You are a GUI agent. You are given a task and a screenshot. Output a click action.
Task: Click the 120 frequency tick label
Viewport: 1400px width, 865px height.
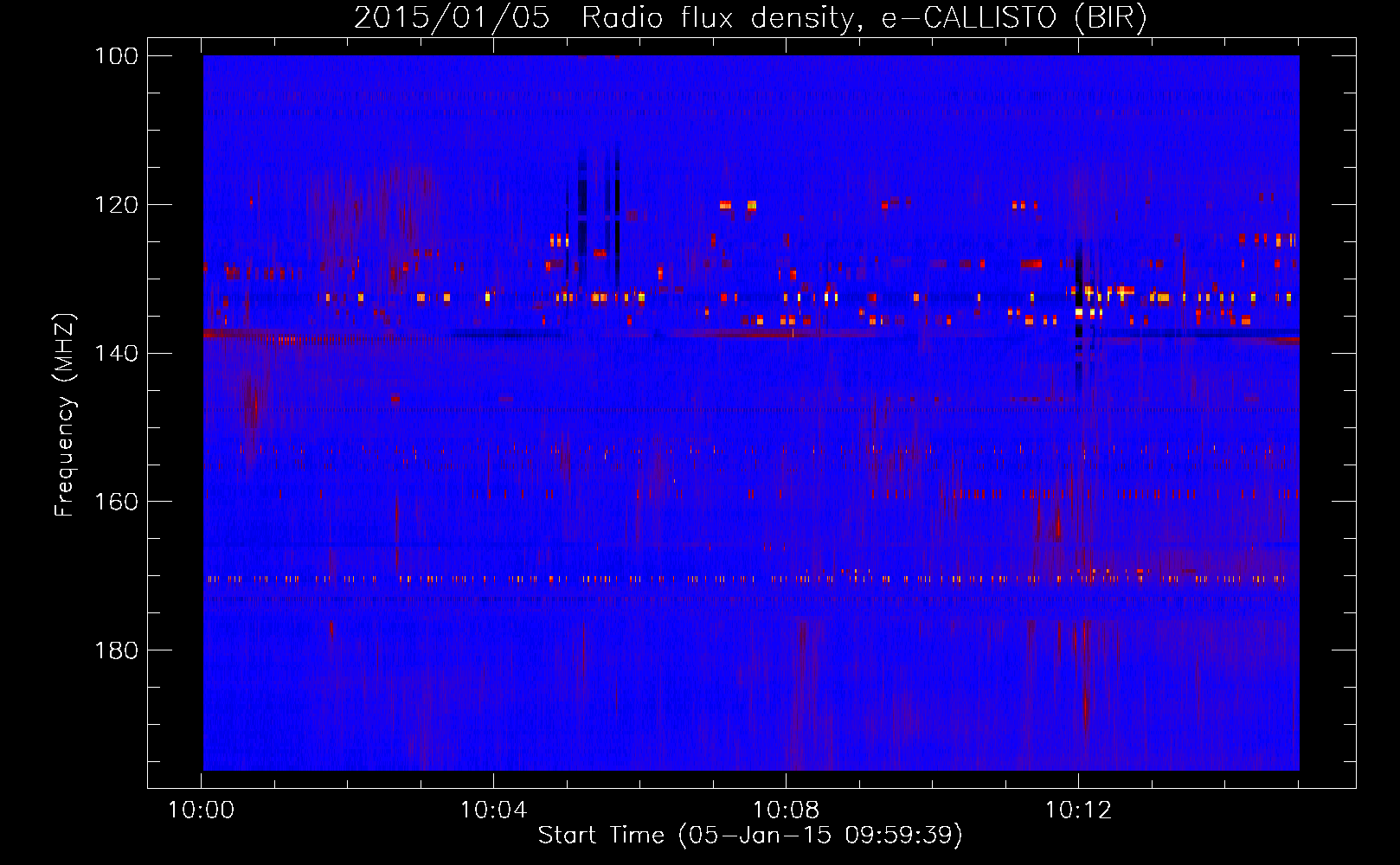(117, 205)
